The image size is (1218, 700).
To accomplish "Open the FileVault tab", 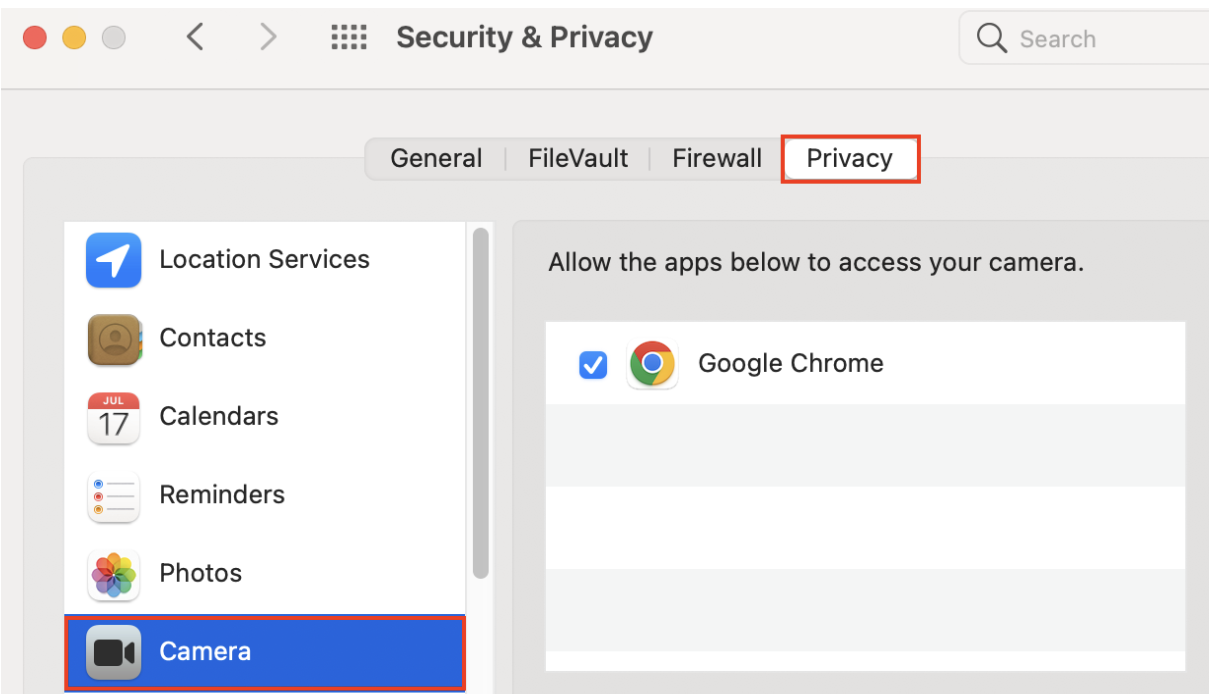I will [578, 159].
